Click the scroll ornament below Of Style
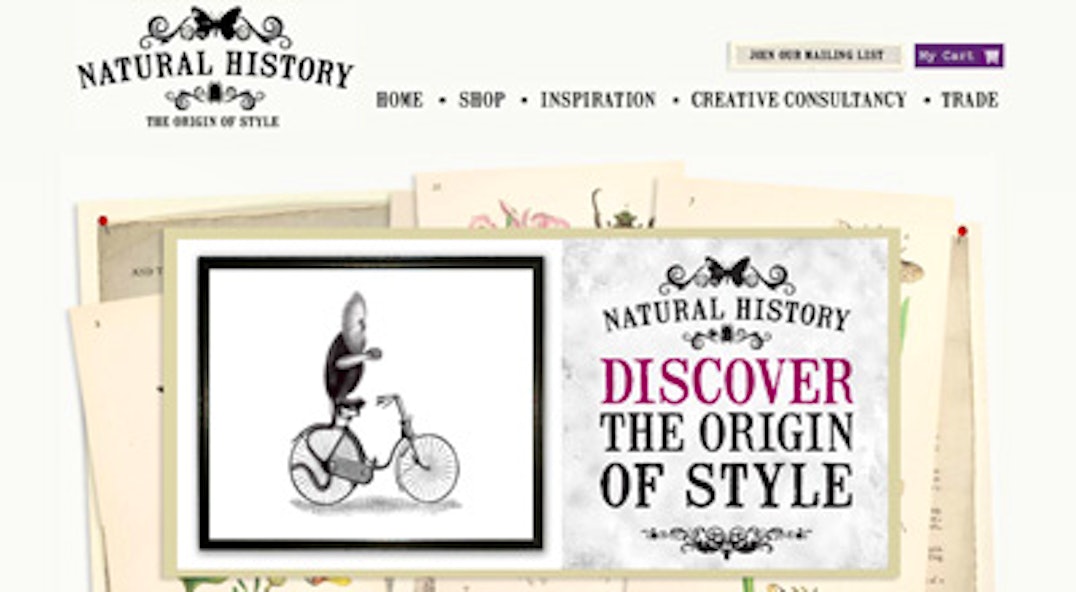Image resolution: width=1076 pixels, height=592 pixels. (727, 538)
